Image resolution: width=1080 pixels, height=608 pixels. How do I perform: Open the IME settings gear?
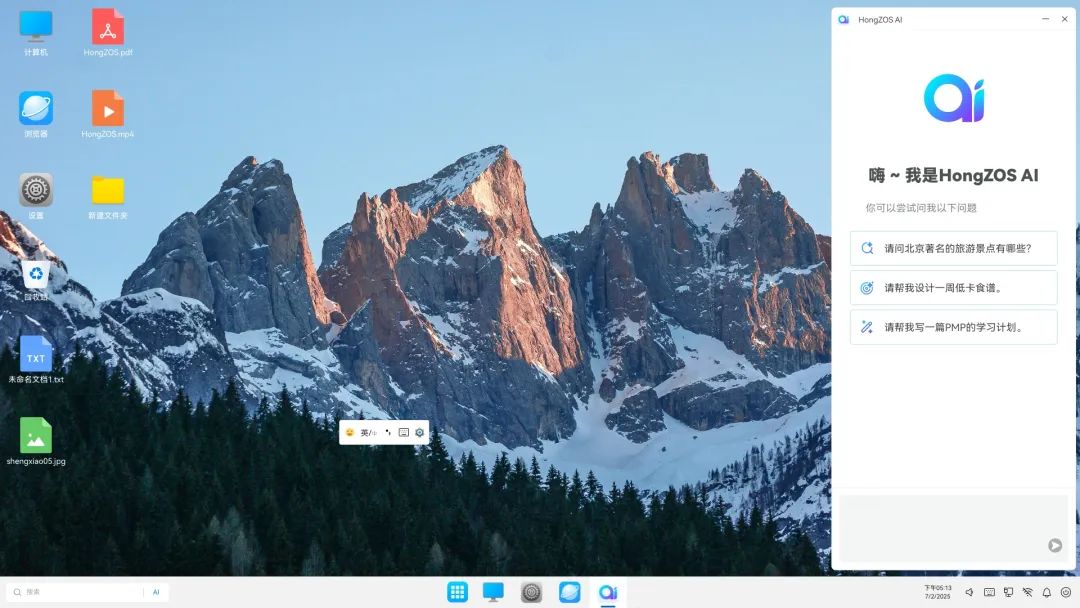(x=419, y=432)
